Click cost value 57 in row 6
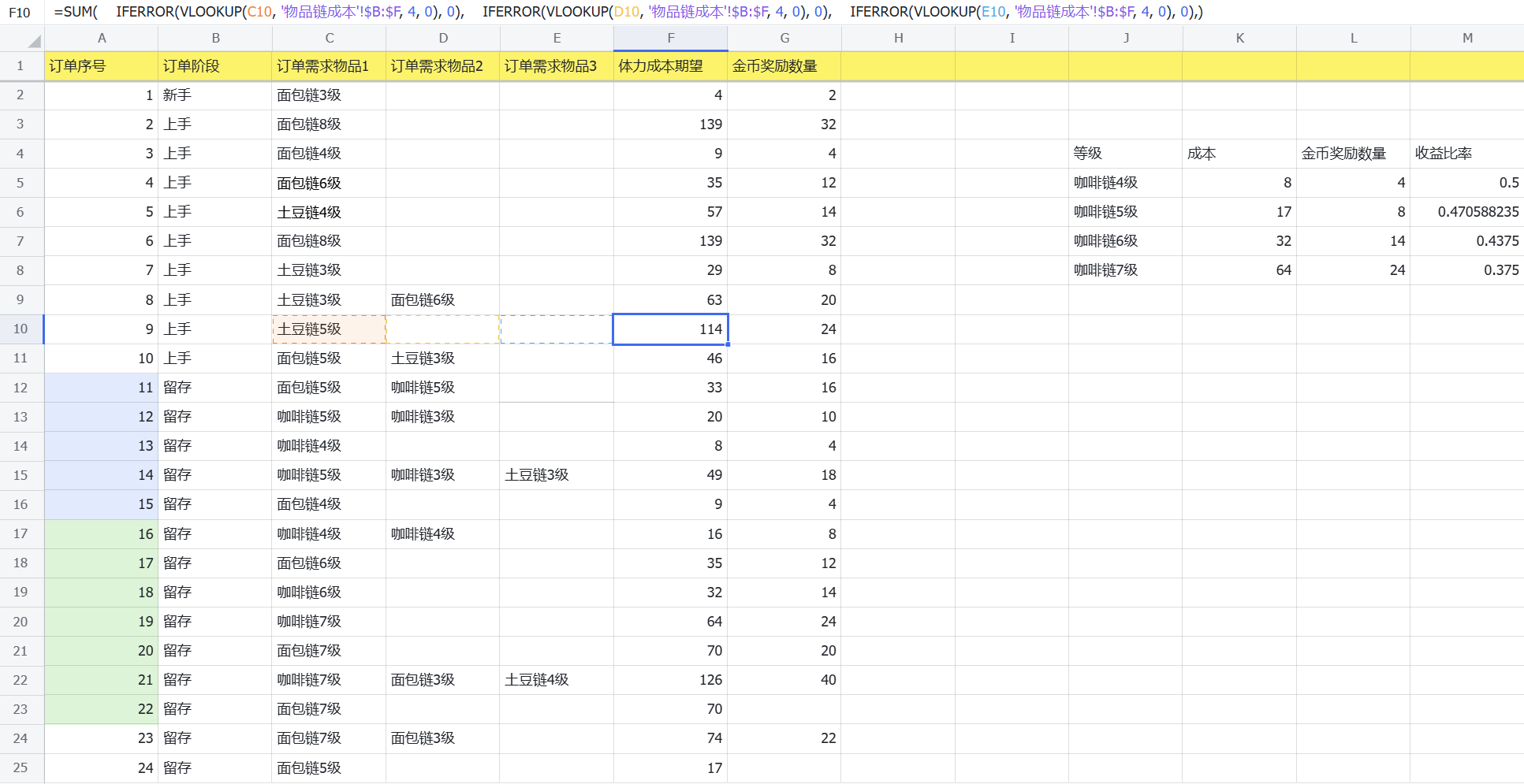This screenshot has width=1524, height=784. [x=671, y=212]
